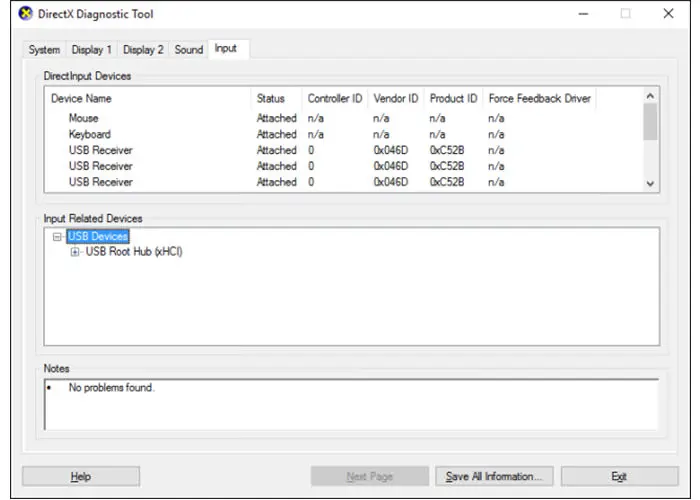The width and height of the screenshot is (700, 500).
Task: Click the Status column header
Action: pyautogui.click(x=278, y=98)
